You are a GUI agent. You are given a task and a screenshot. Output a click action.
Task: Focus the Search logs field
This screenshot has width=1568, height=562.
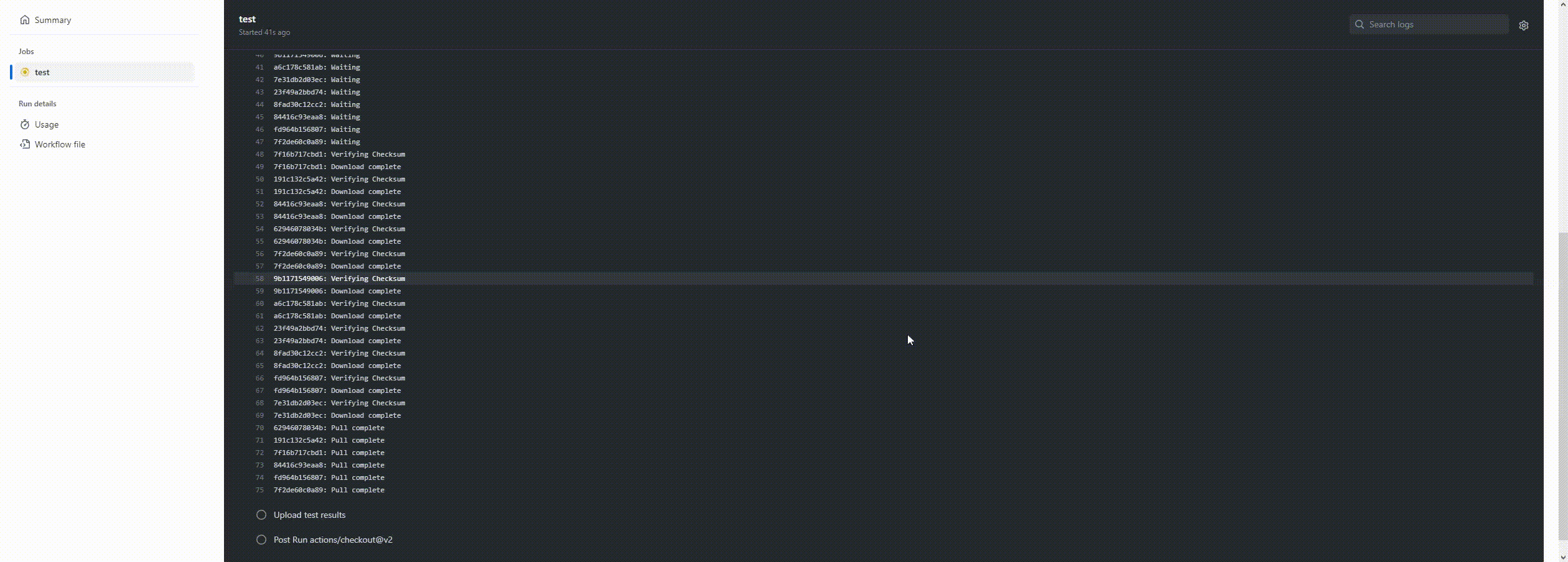click(x=1429, y=24)
